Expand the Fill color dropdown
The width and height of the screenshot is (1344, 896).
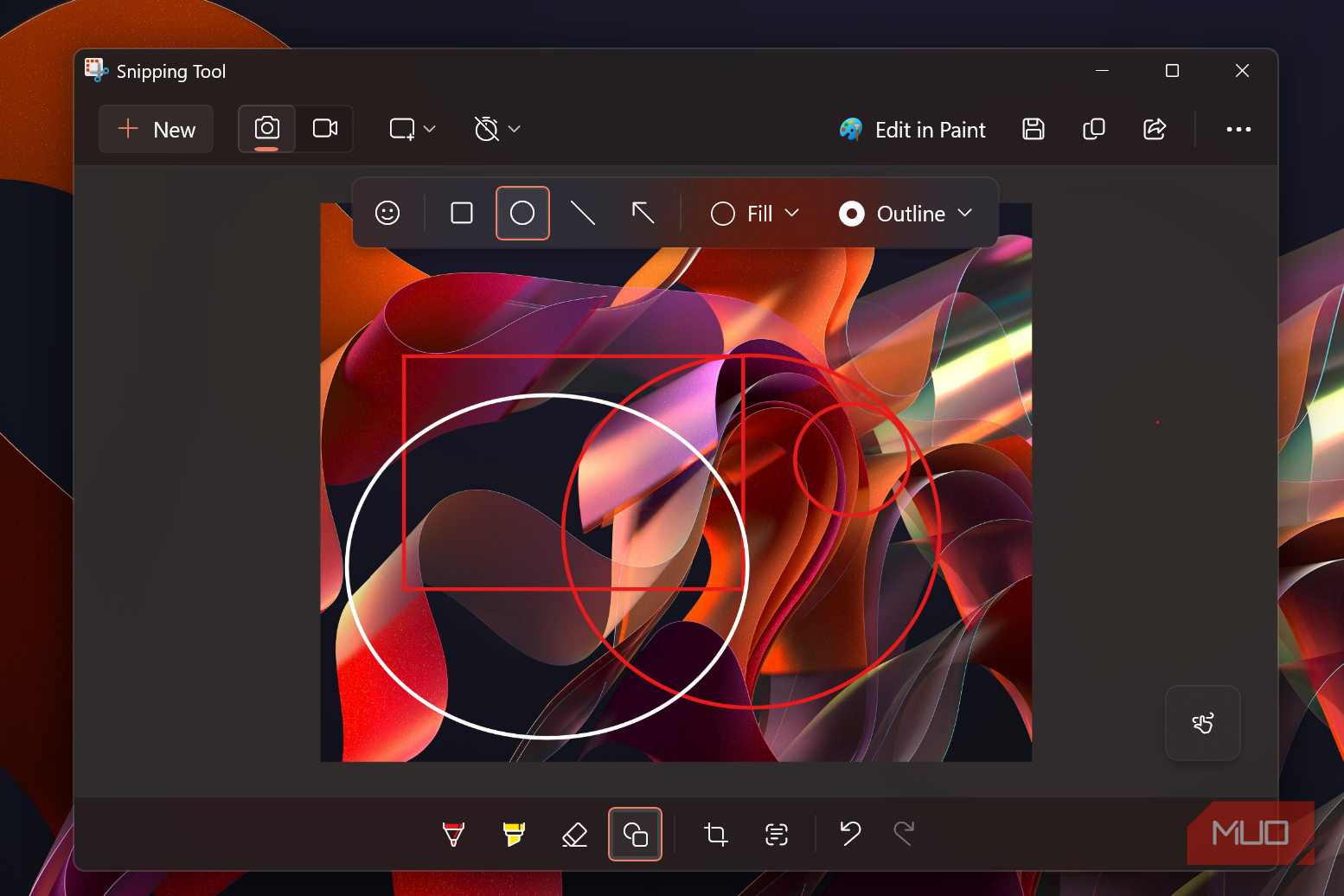pos(755,214)
